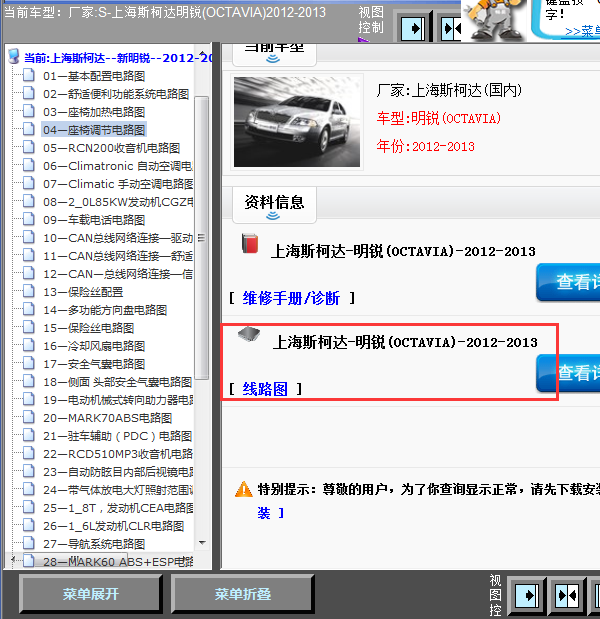
Task: Click the 菜单展开 button
Action: click(90, 594)
